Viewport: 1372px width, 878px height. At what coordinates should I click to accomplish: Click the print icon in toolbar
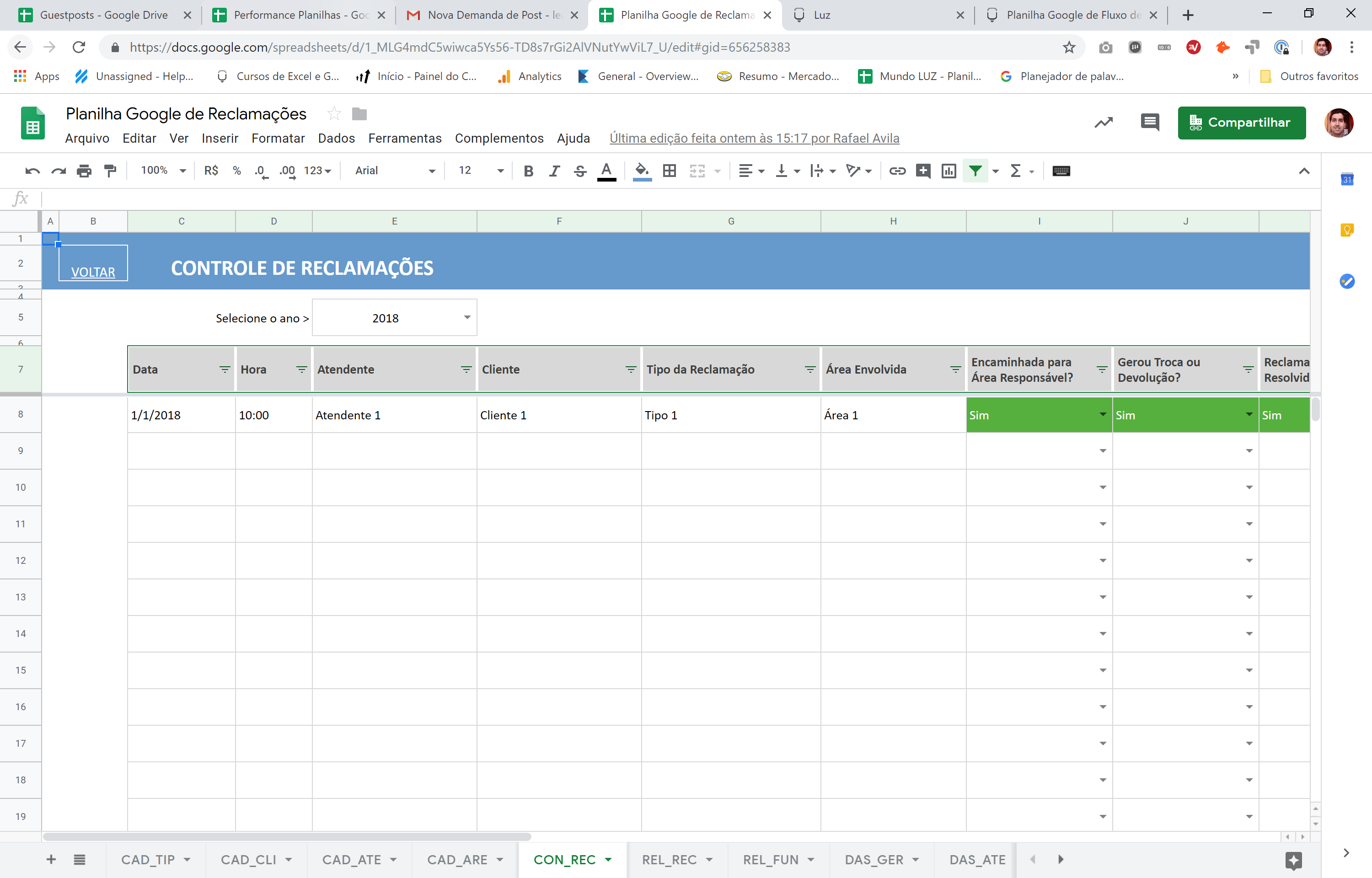[x=84, y=172]
